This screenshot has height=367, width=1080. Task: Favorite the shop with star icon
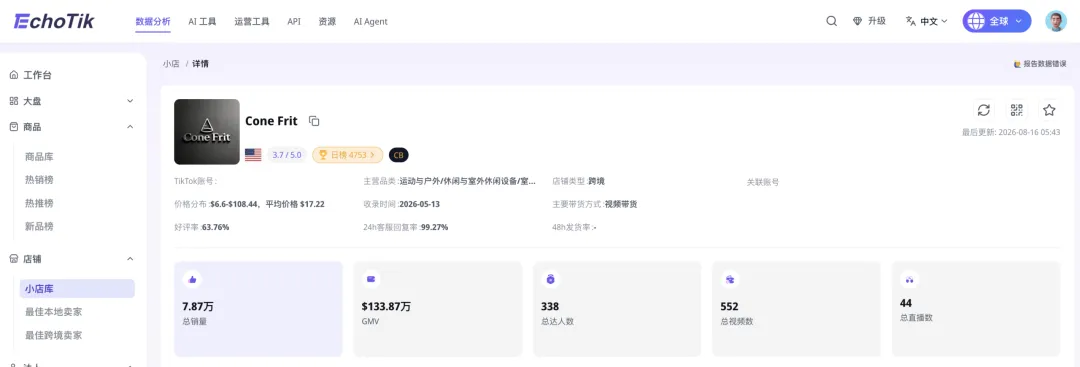1049,110
